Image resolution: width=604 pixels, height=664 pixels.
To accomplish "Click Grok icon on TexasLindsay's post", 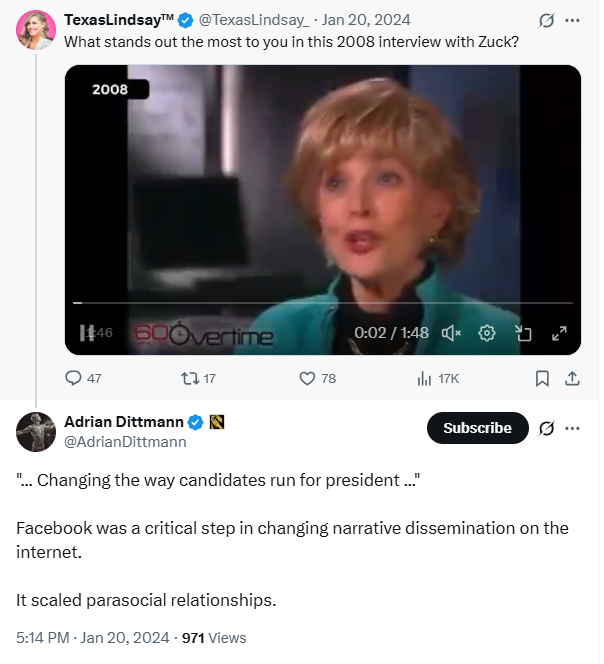I will pos(546,20).
